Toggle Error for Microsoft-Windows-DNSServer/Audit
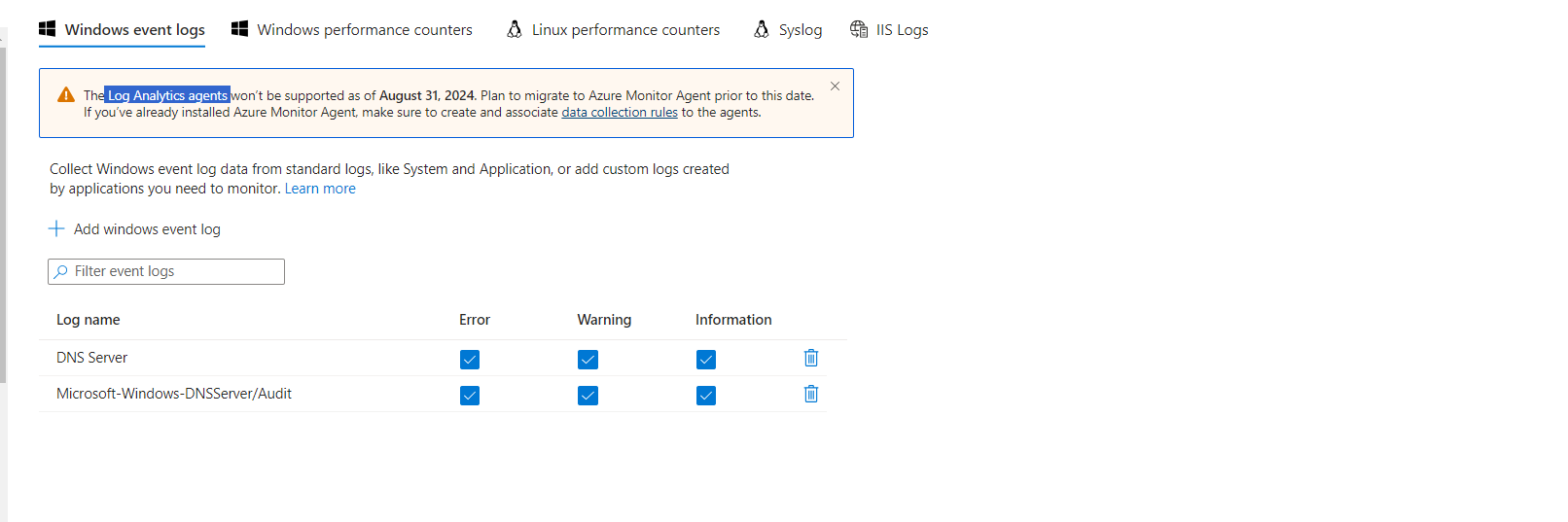1568x522 pixels. point(470,396)
